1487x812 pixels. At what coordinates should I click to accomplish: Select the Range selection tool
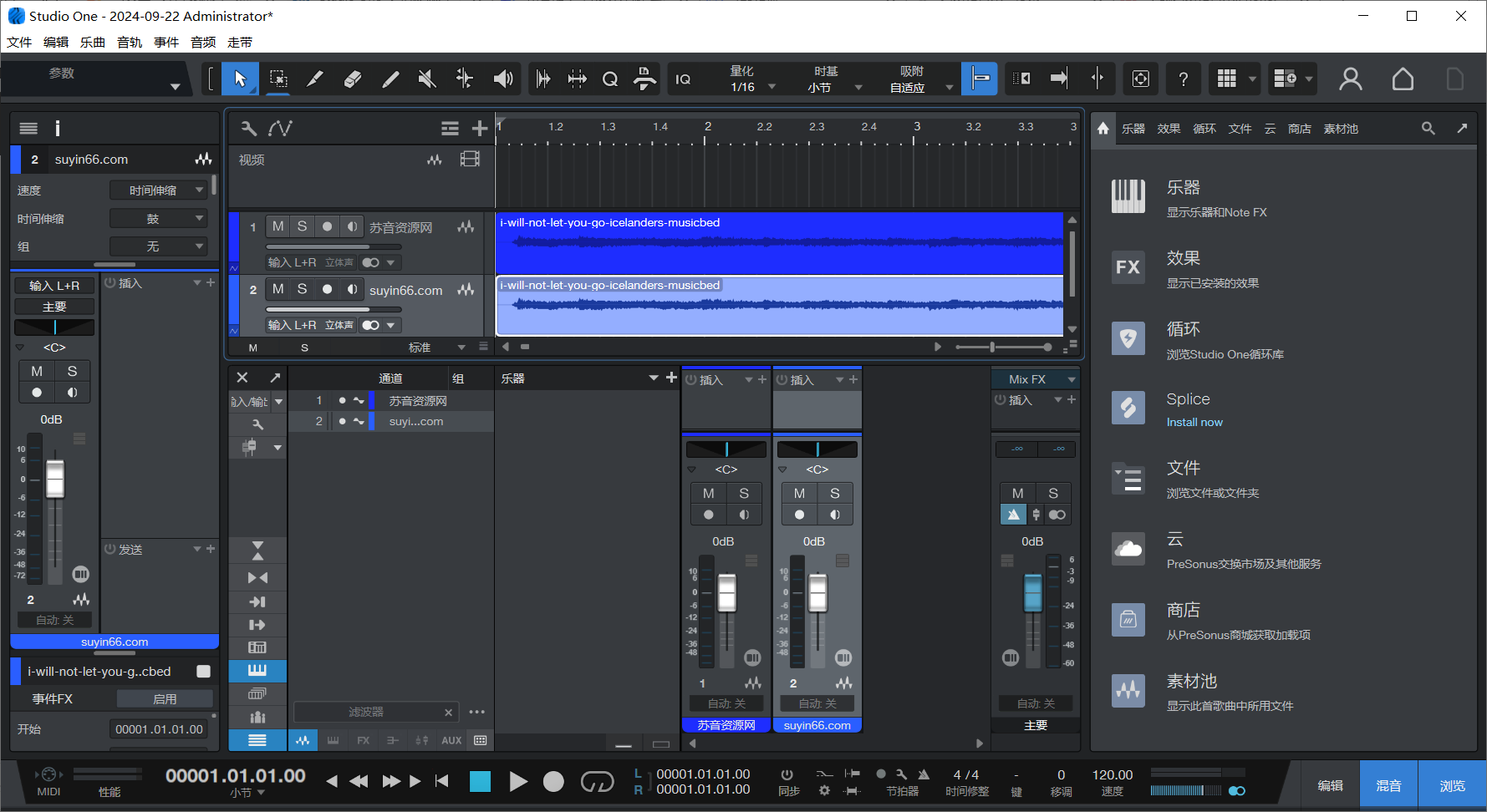[278, 79]
